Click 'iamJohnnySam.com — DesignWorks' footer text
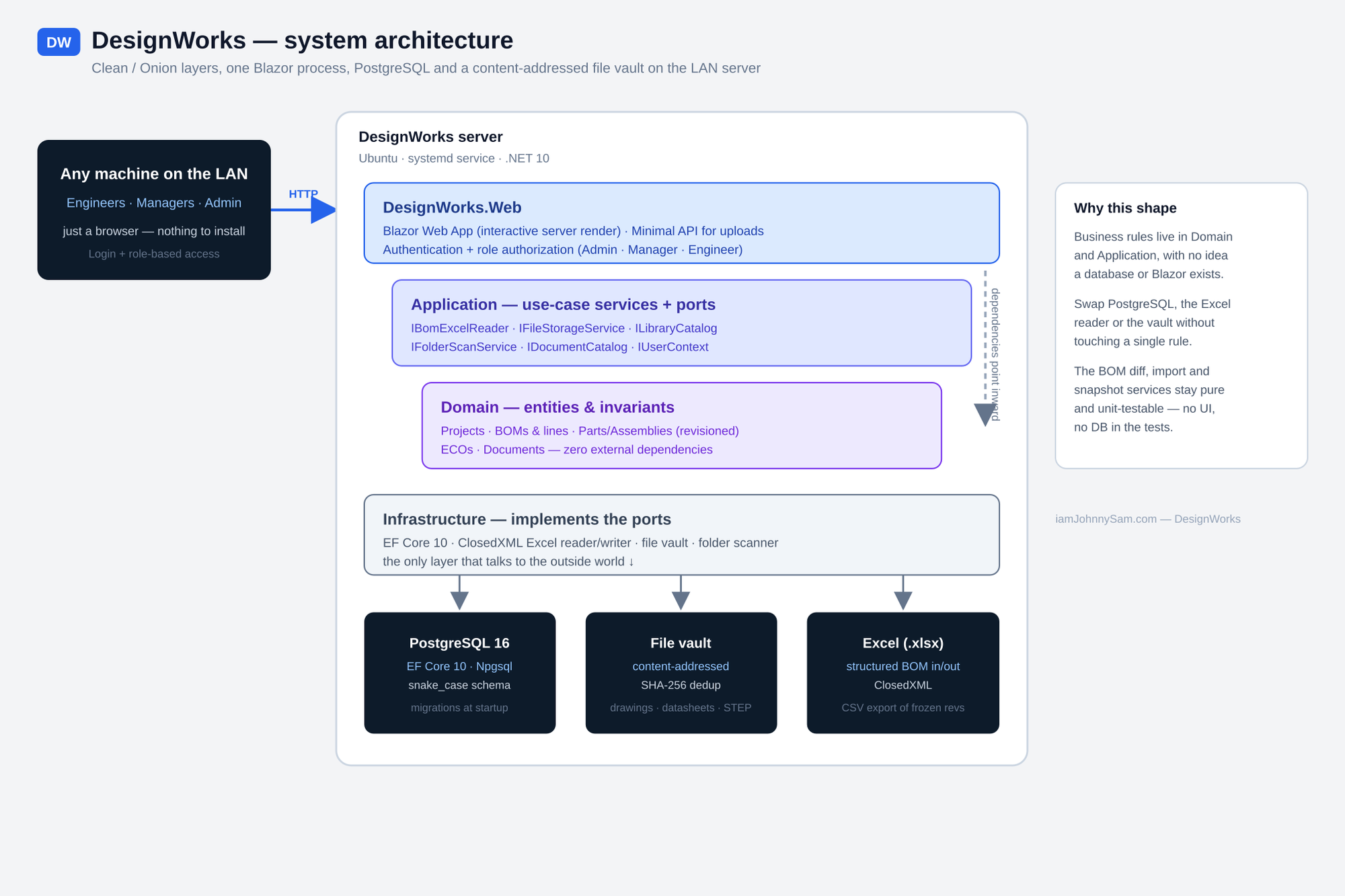1345x896 pixels. point(1148,519)
